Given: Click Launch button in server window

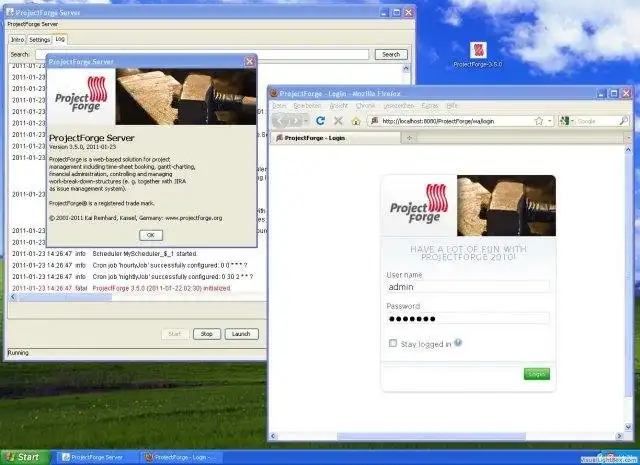Looking at the screenshot, I should click(241, 334).
